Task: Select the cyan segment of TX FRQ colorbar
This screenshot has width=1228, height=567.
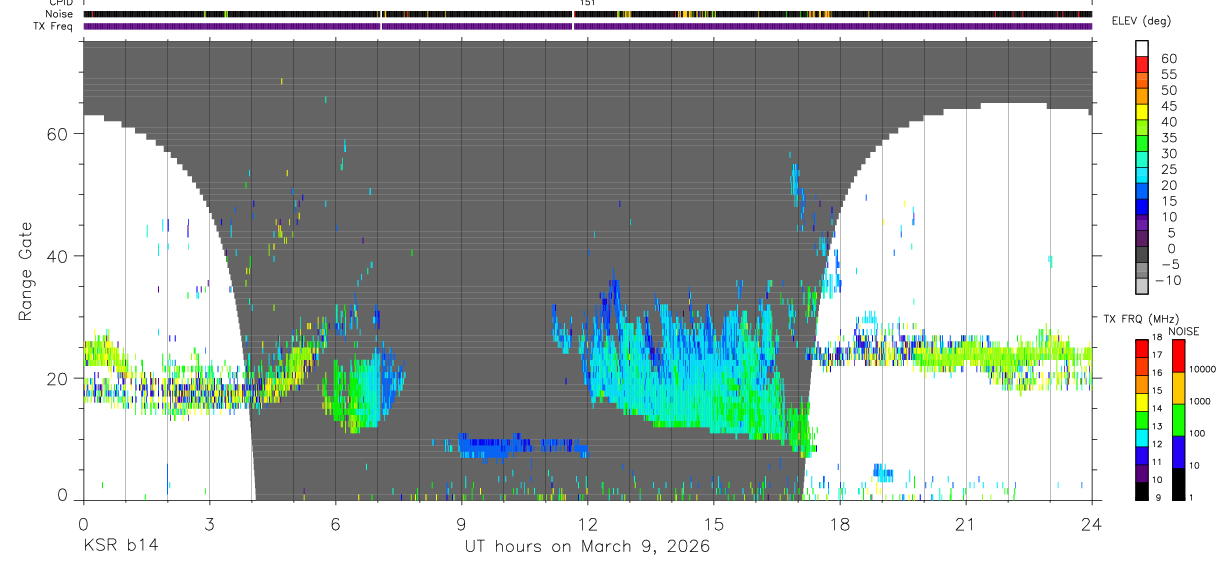Action: [1142, 437]
